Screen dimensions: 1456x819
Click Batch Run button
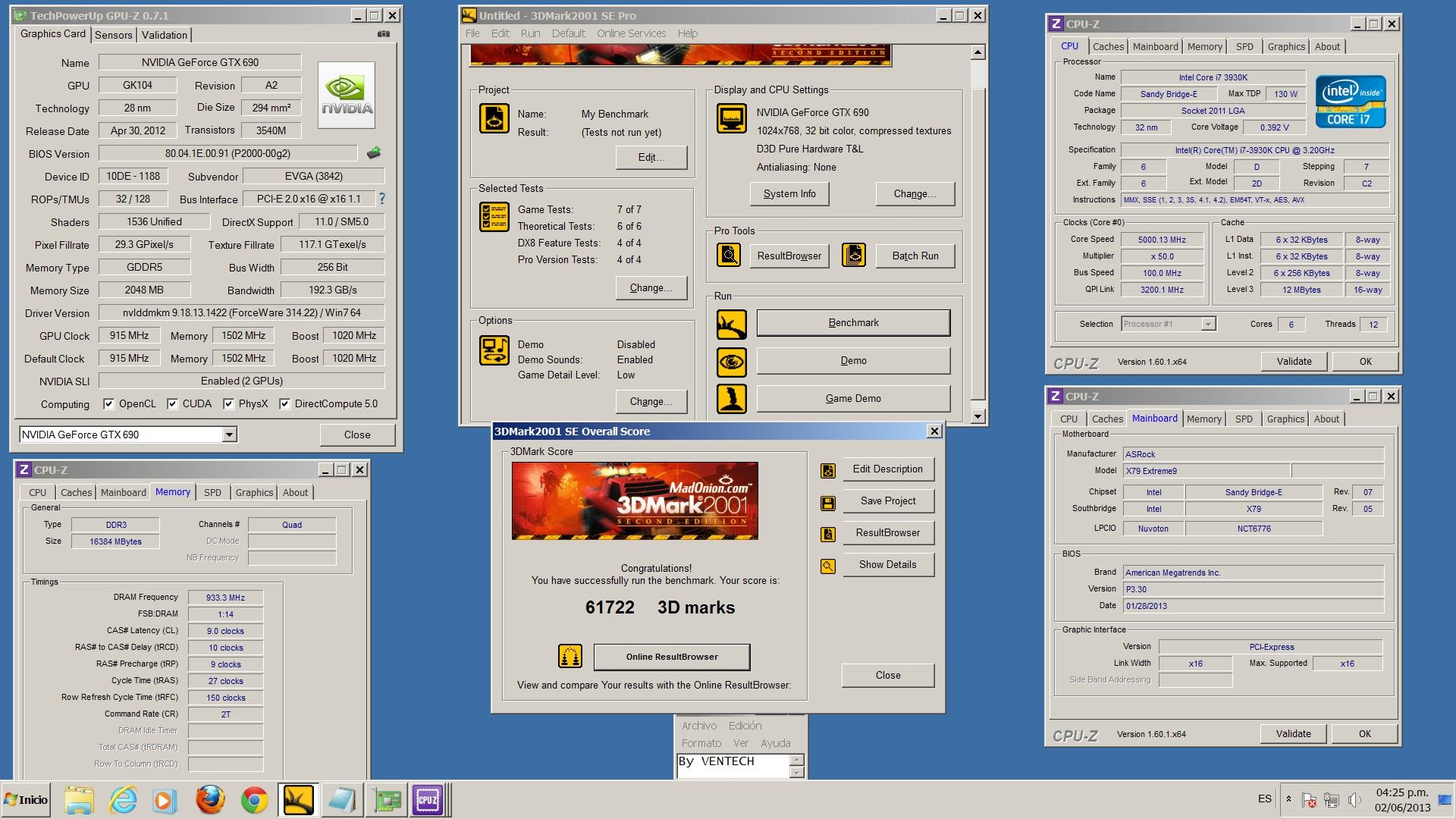pyautogui.click(x=915, y=256)
